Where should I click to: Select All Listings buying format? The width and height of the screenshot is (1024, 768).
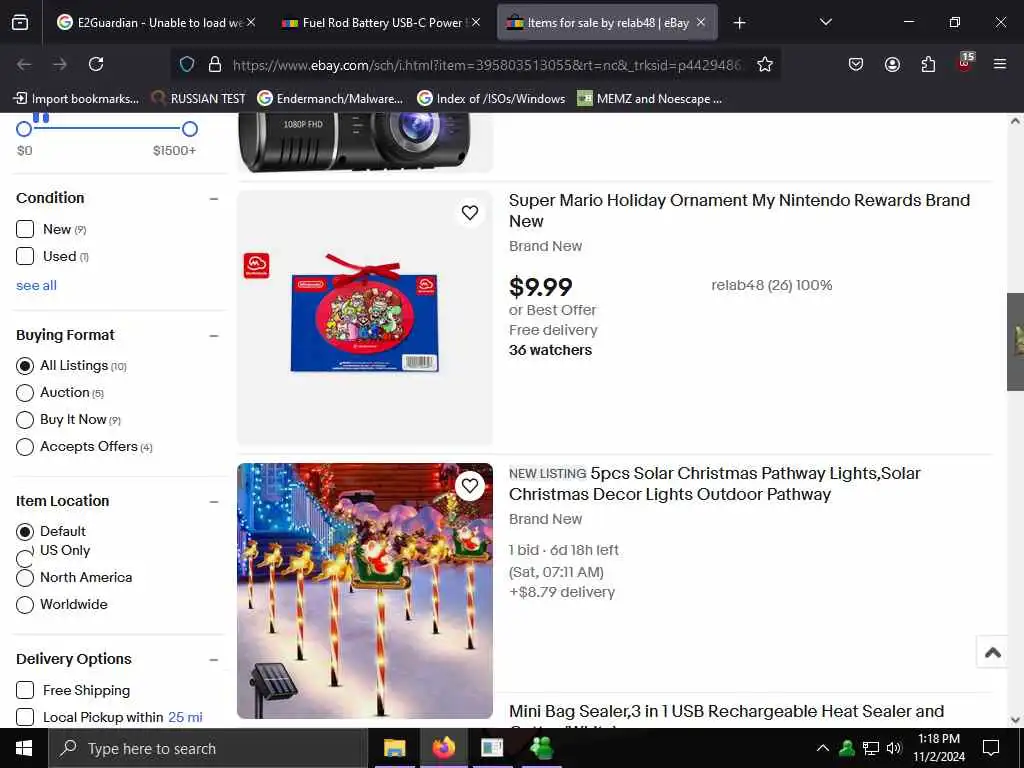(x=25, y=366)
